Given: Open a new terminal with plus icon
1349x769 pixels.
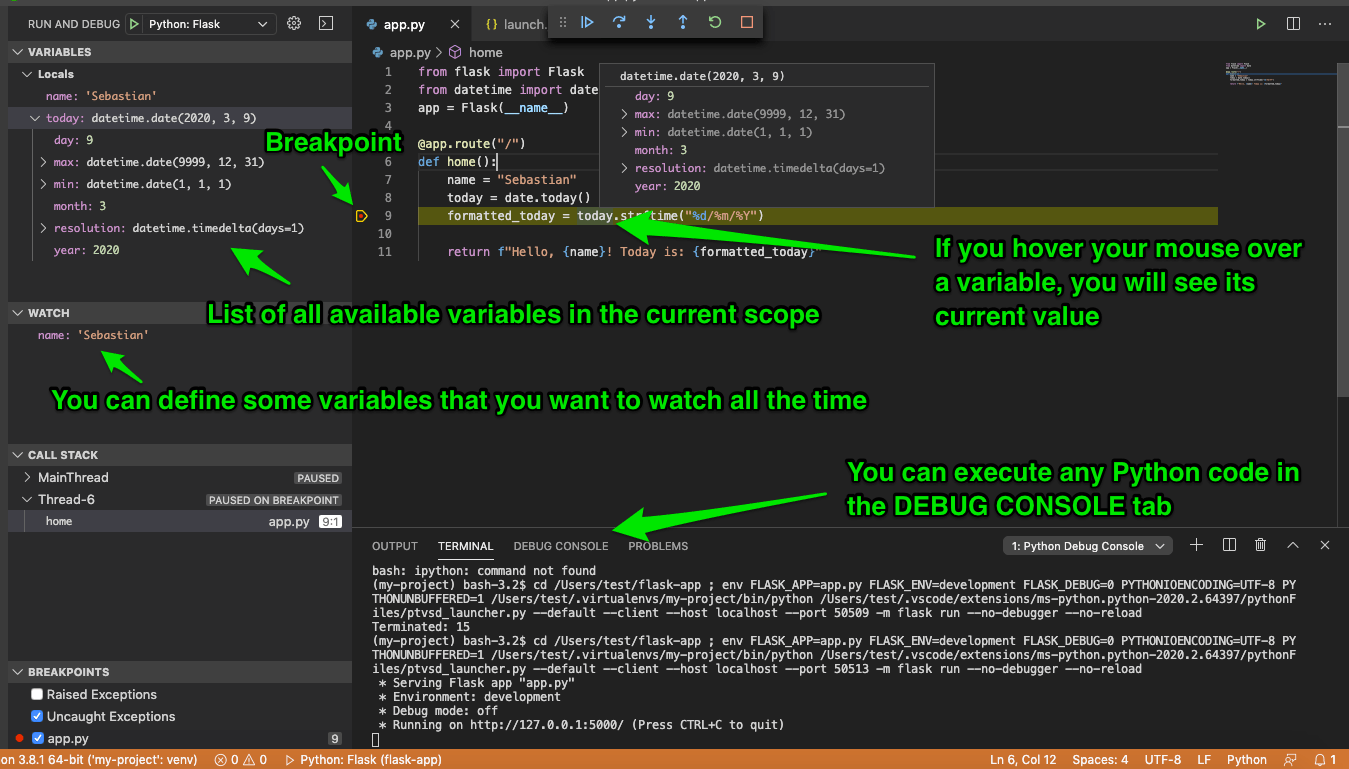Looking at the screenshot, I should [x=1196, y=545].
